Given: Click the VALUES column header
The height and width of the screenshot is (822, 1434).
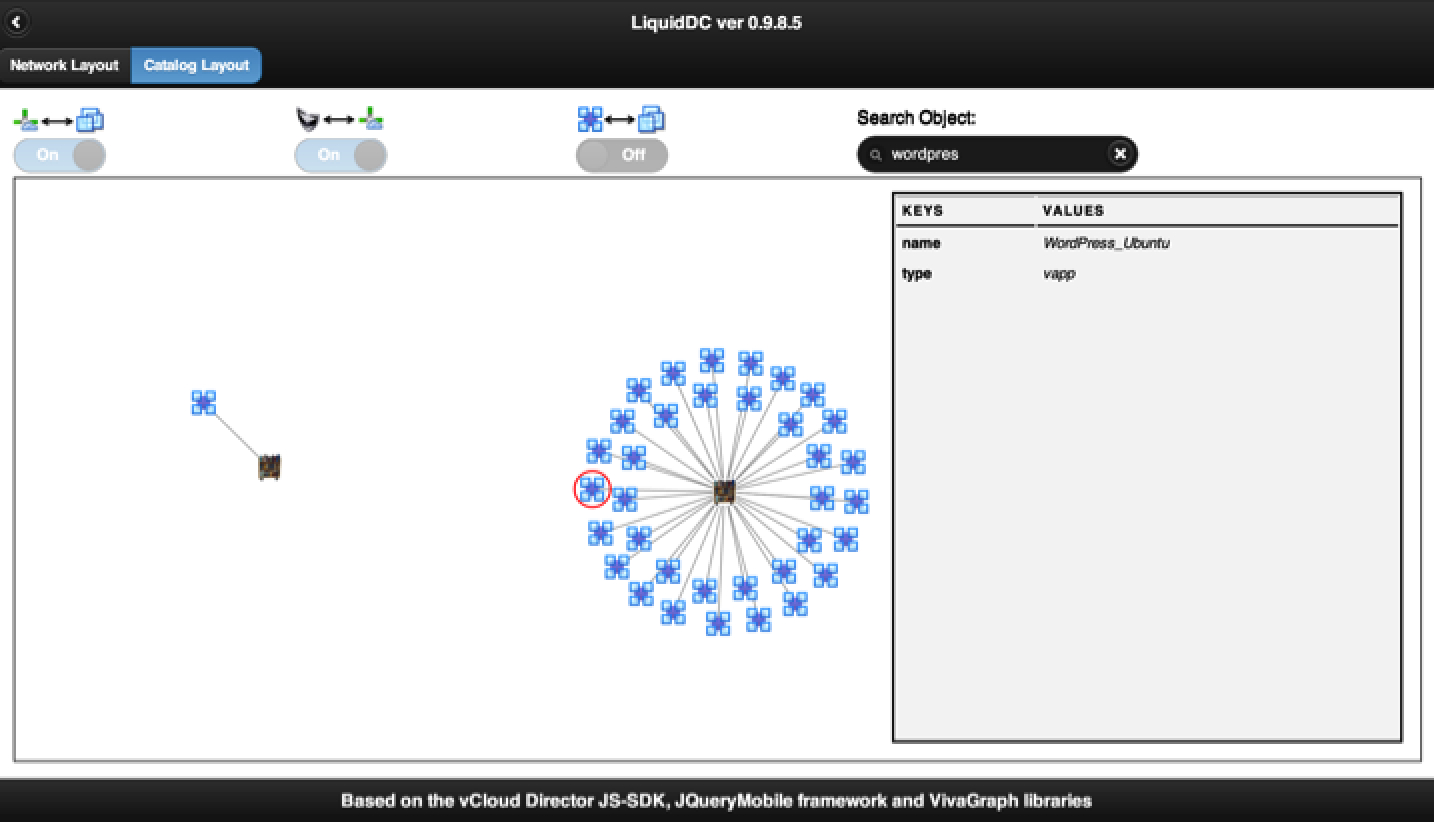Looking at the screenshot, I should tap(1073, 211).
